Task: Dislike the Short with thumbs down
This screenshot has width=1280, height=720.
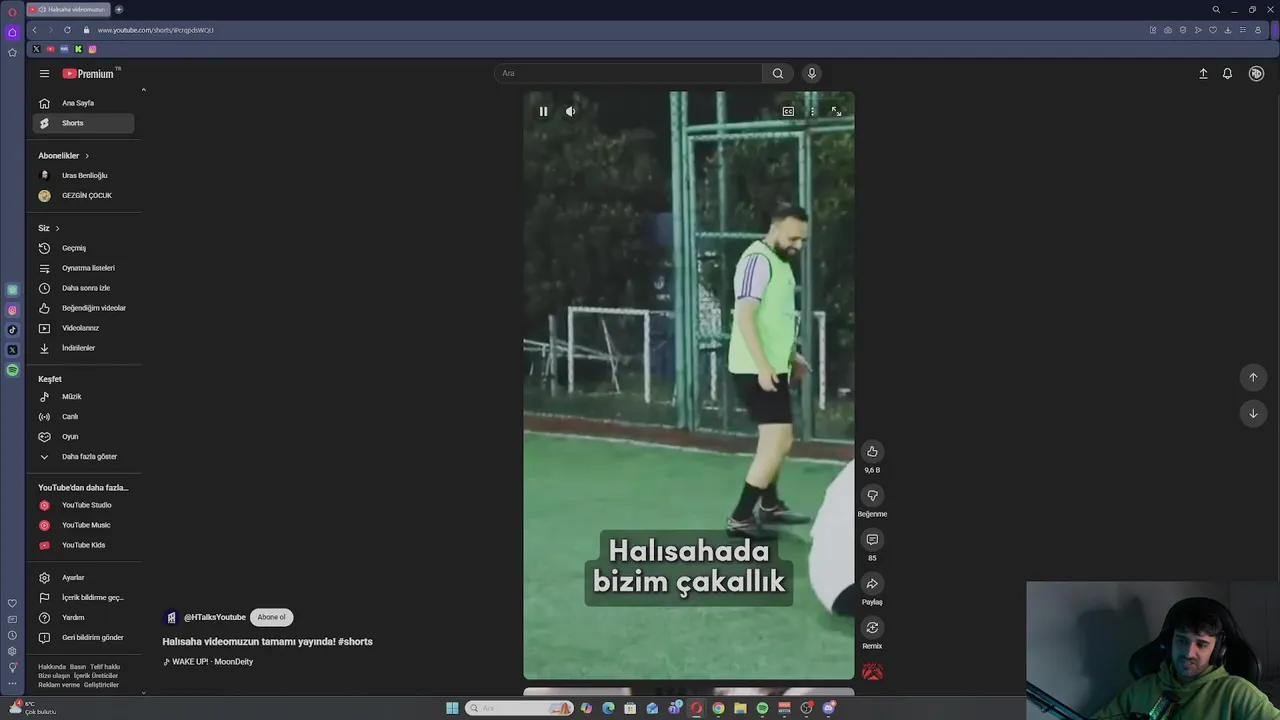Action: click(x=872, y=495)
